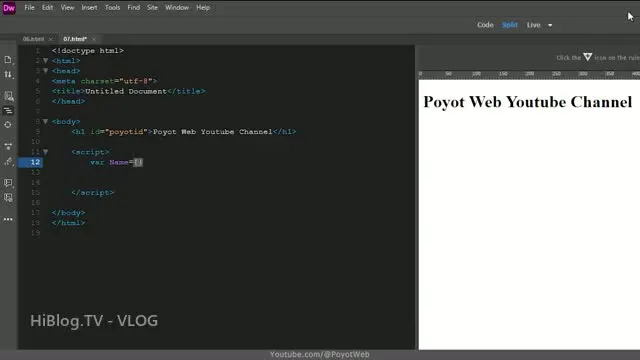The width and height of the screenshot is (640, 360).
Task: Open the Site menu
Action: (x=152, y=8)
